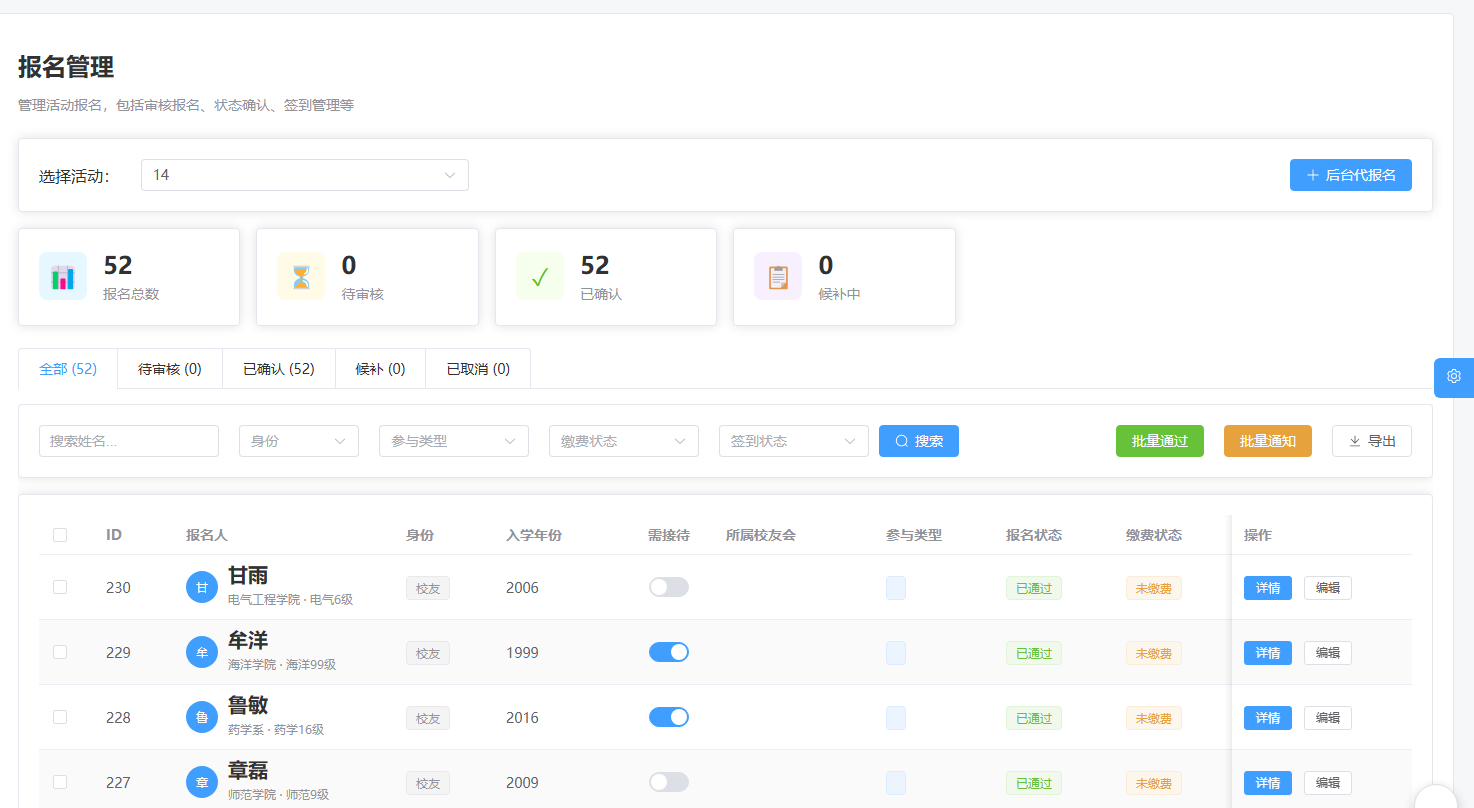Open the 参与类型 filter dropdown
Screen dimensions: 1474x808
pos(454,441)
